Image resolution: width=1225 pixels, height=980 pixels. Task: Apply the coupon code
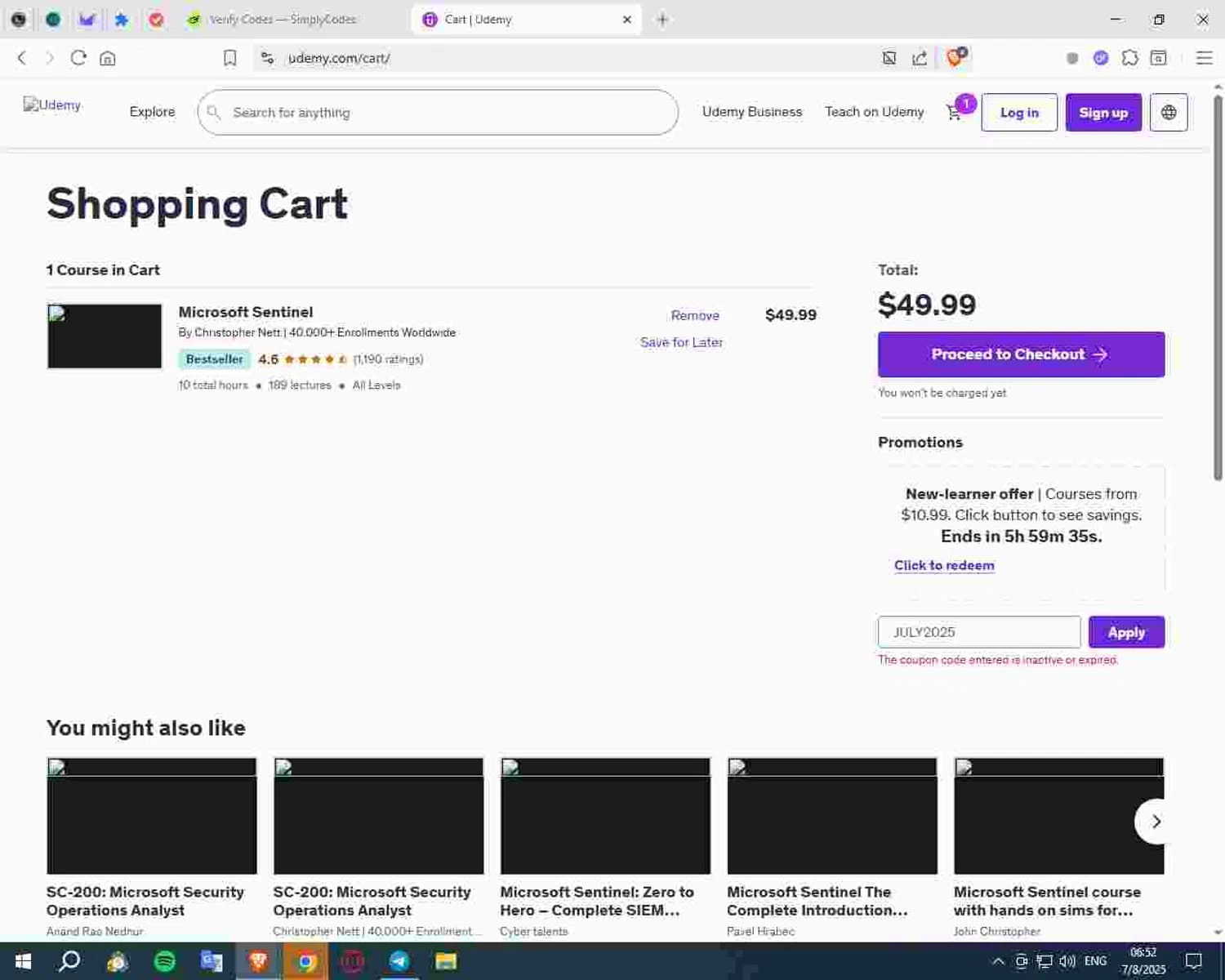tap(1126, 632)
